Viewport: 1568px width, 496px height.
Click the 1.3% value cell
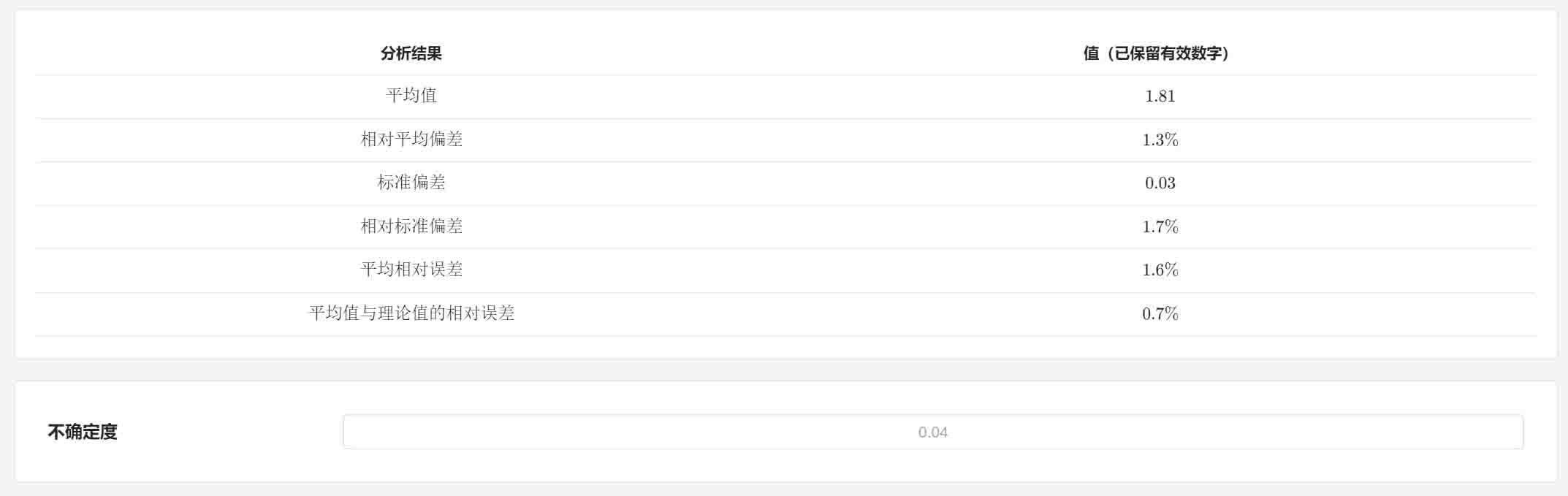[1160, 140]
